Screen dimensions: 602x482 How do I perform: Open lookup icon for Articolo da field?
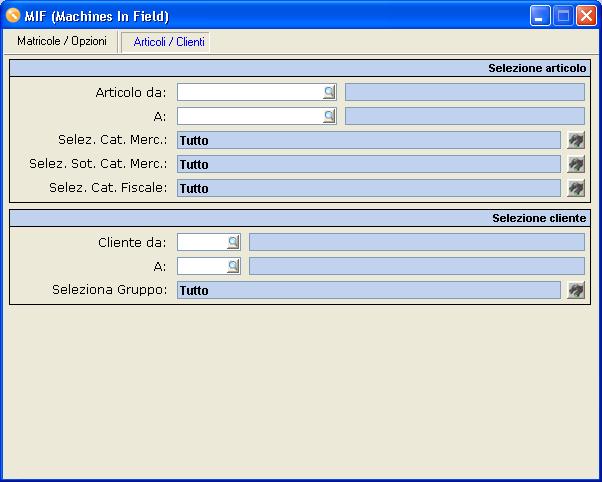(329, 92)
